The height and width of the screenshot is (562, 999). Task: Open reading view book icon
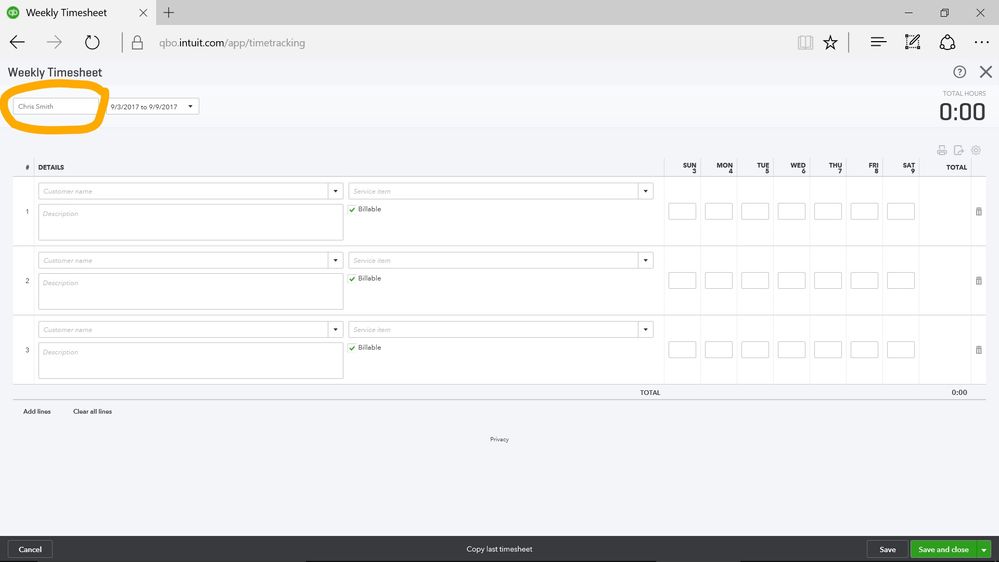(x=805, y=43)
